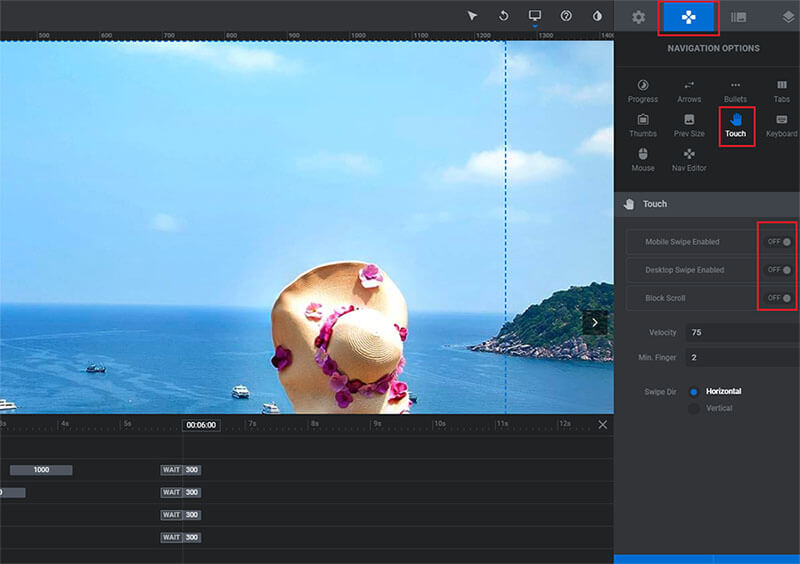Toggle the Block Scroll switch
This screenshot has width=800, height=564.
(x=779, y=298)
